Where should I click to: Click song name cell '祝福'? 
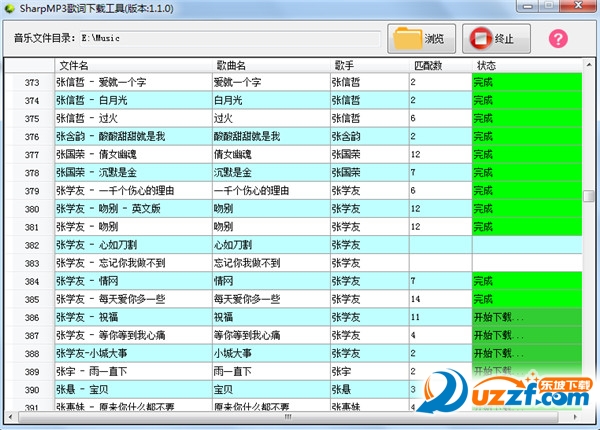pos(271,317)
